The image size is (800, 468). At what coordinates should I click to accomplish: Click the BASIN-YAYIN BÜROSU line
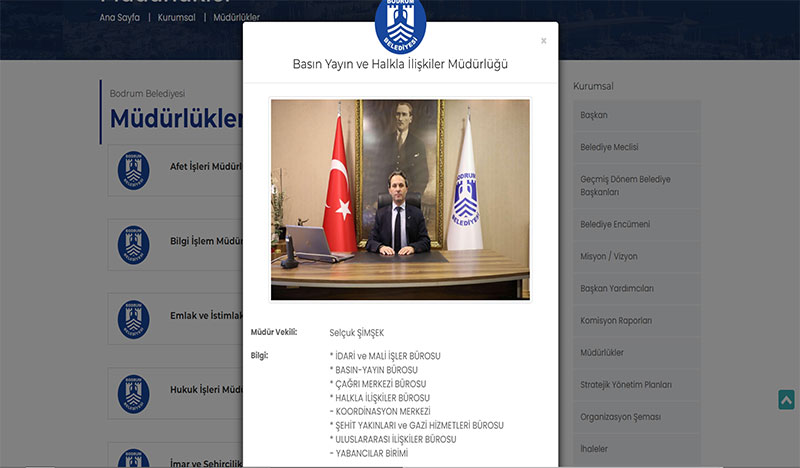[373, 370]
